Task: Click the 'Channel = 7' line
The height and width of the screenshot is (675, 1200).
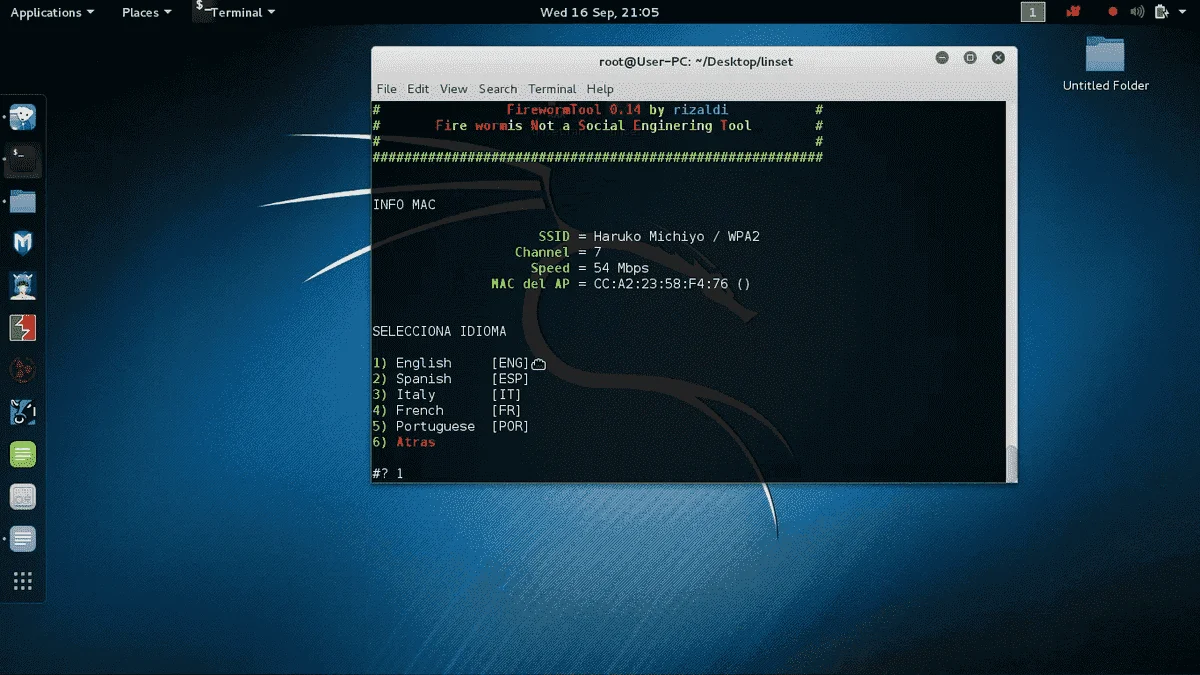Action: point(558,253)
